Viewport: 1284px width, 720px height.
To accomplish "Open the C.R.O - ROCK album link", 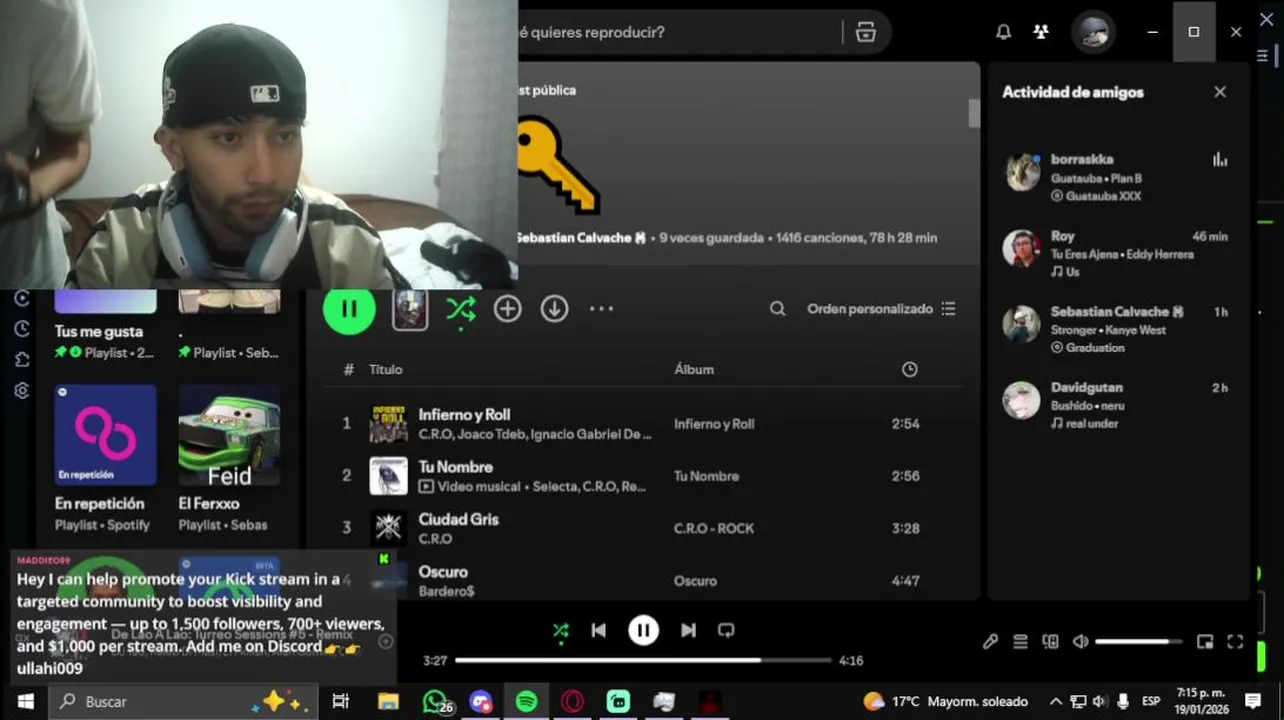I will point(714,528).
